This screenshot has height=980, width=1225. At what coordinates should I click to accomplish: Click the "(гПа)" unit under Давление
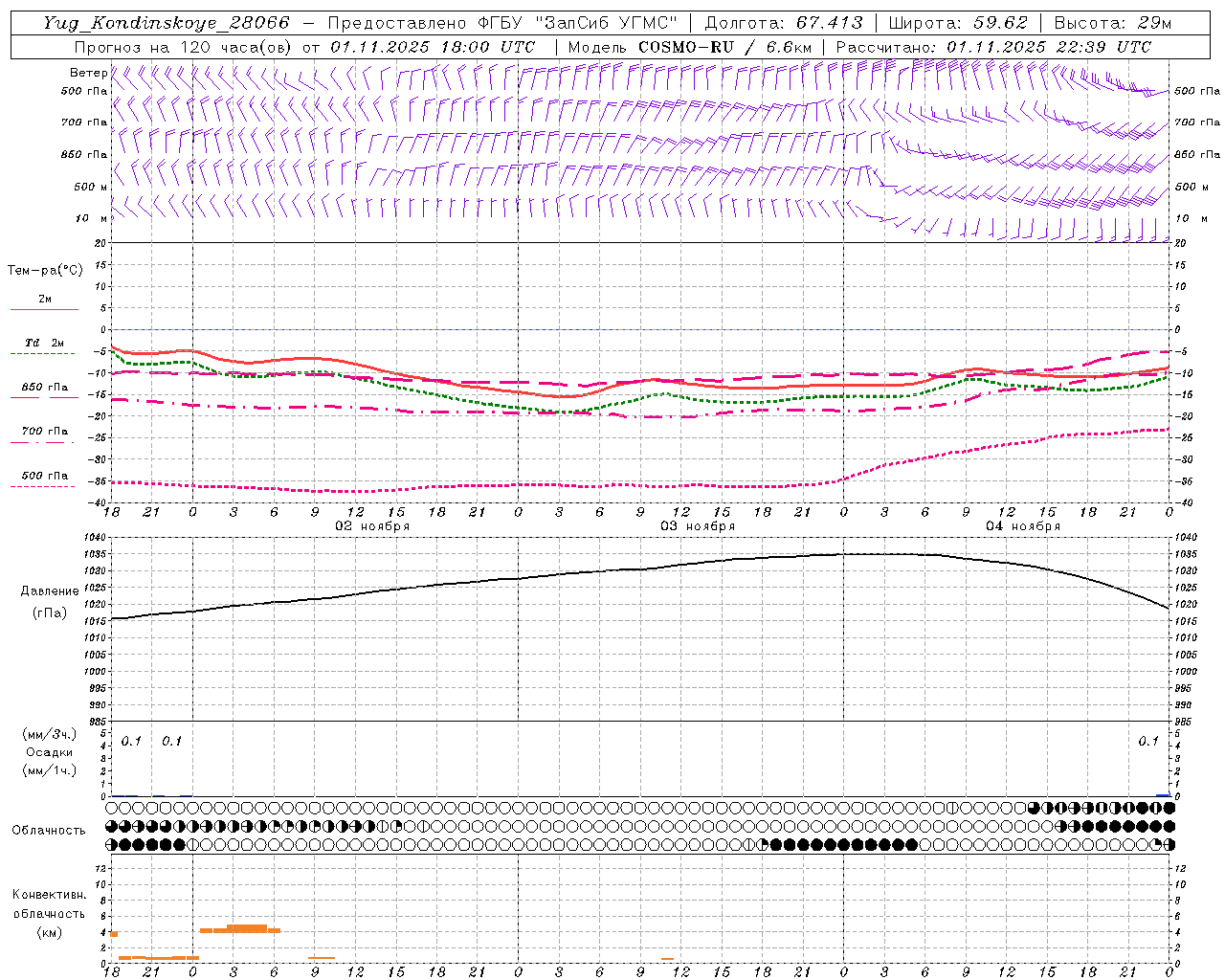50,613
